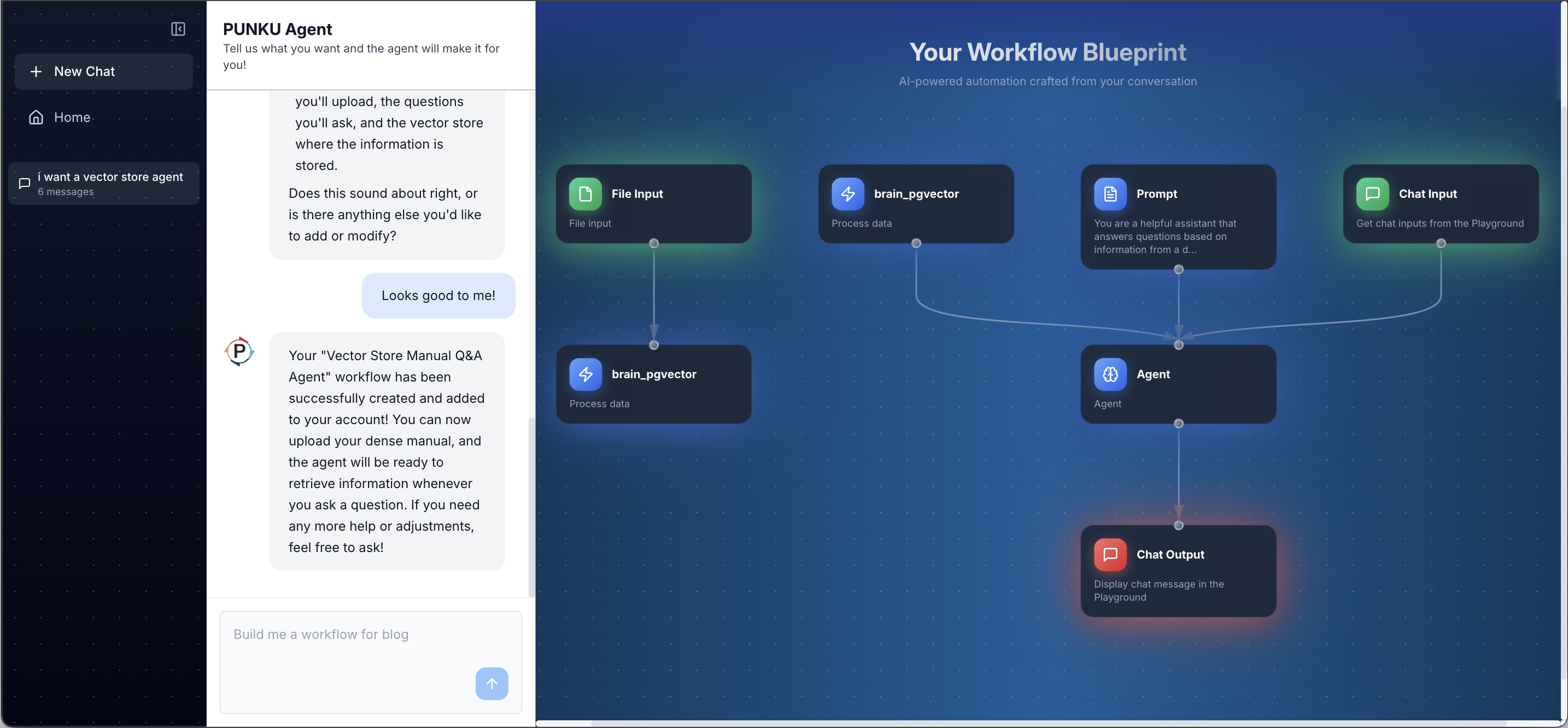Image resolution: width=1568 pixels, height=728 pixels.
Task: Open a New Chat
Action: point(103,71)
